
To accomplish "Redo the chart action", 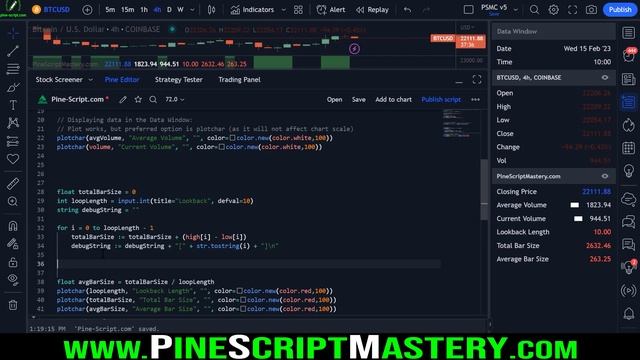I will tap(426, 10).
